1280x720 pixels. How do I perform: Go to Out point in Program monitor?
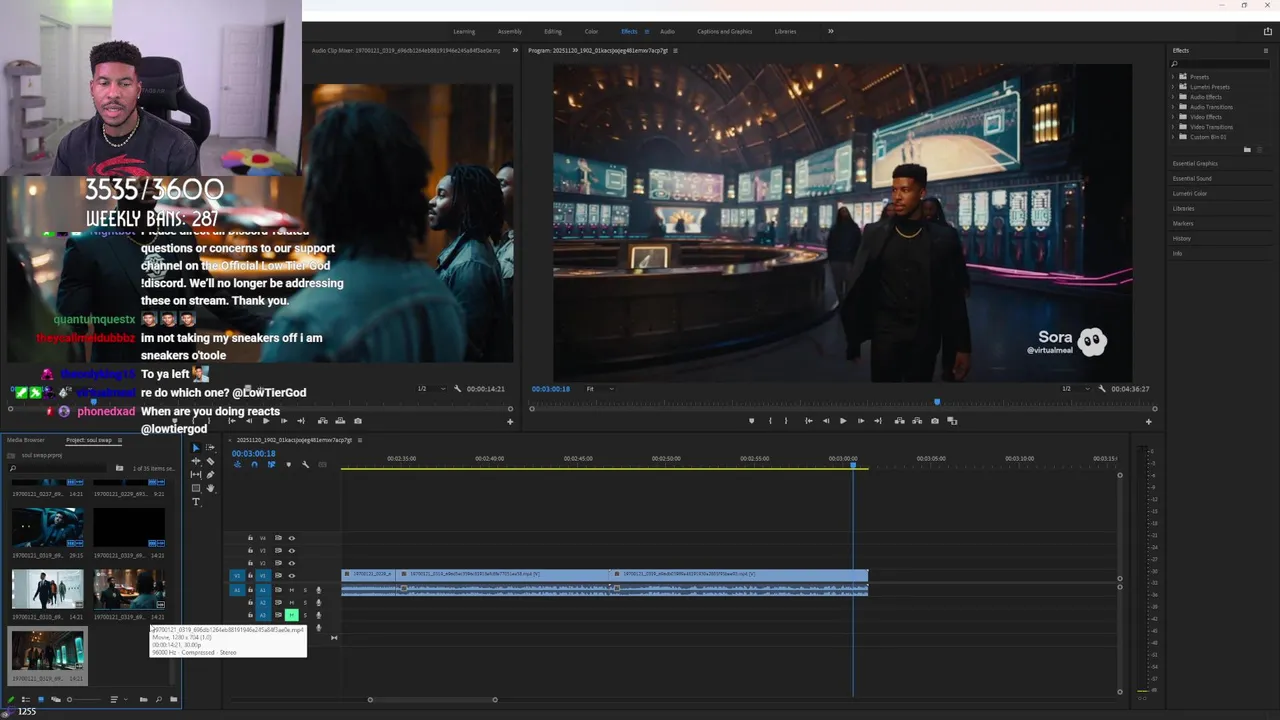(x=878, y=421)
